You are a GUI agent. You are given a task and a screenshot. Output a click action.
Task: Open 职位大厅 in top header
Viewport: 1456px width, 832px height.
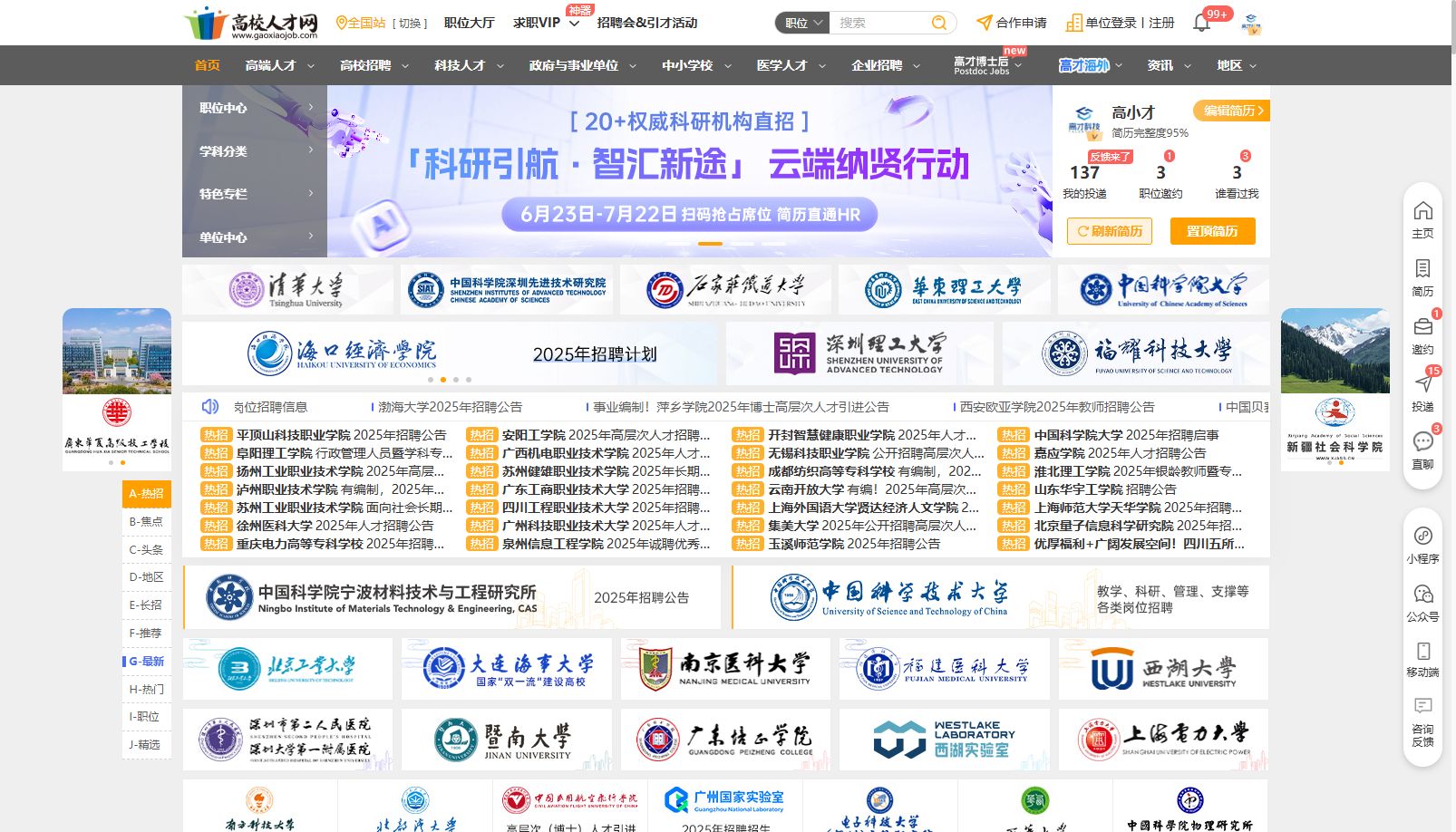tap(469, 23)
